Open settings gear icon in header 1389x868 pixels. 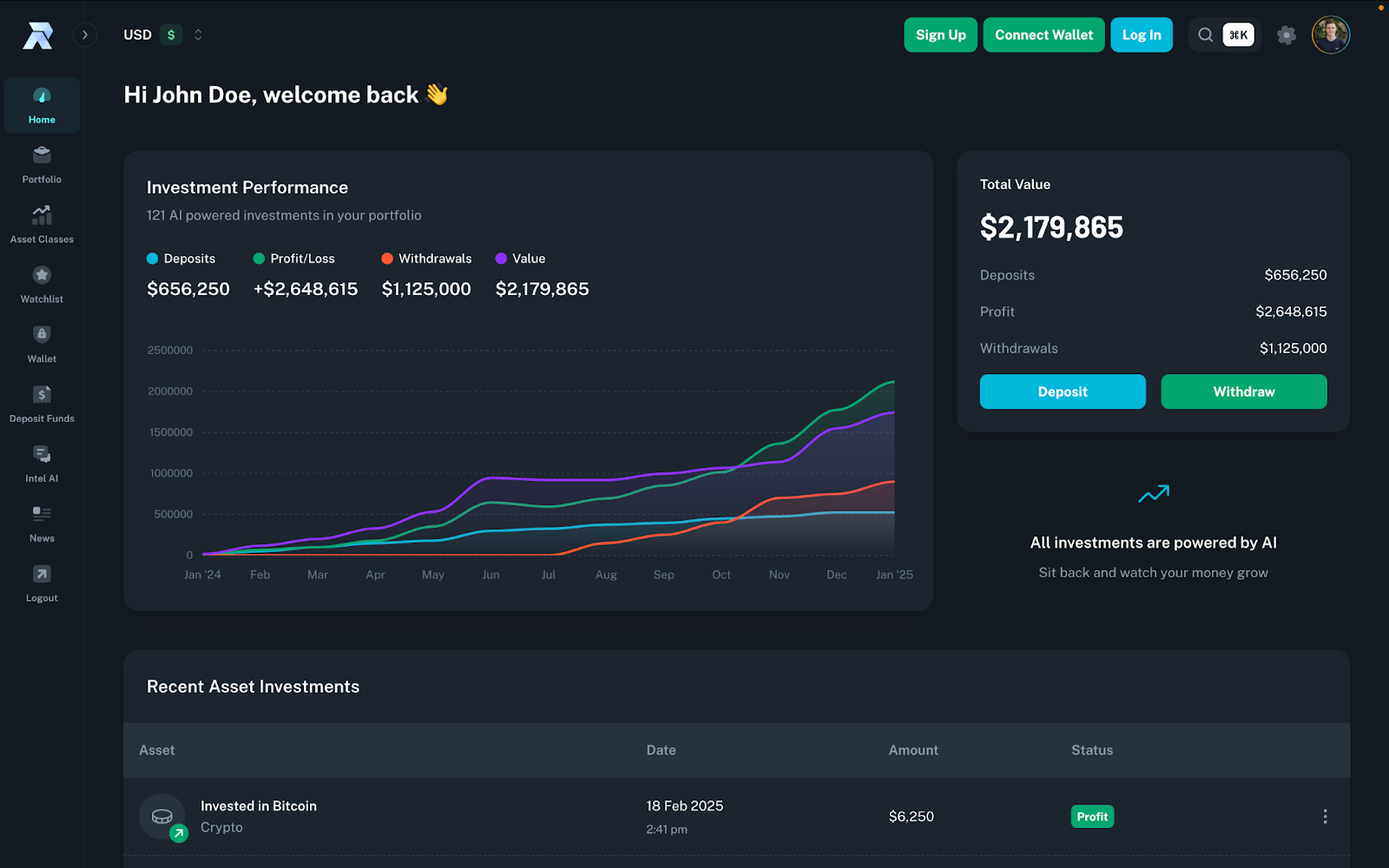[1286, 35]
